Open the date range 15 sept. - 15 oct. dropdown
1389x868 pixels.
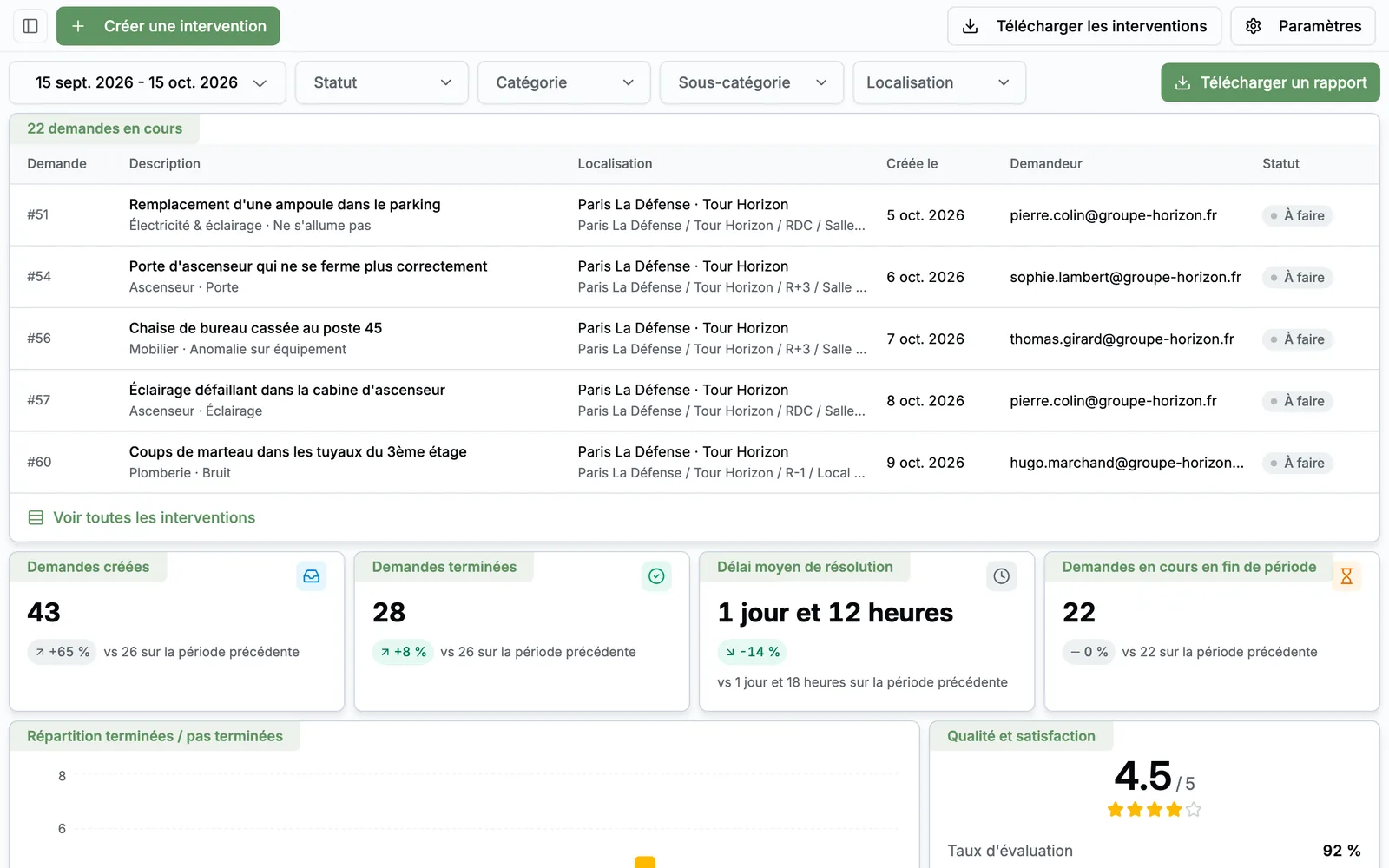tap(148, 82)
